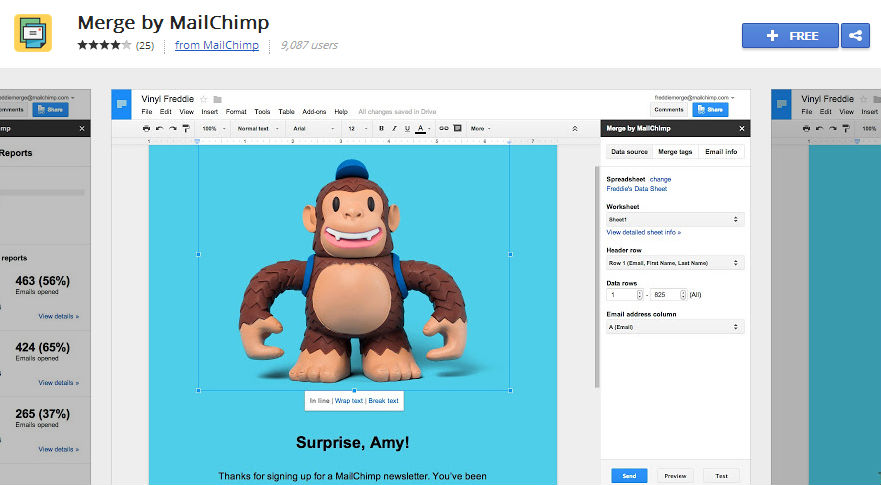Click the Print icon in the center toolbar
This screenshot has height=485, width=881.
tap(146, 129)
